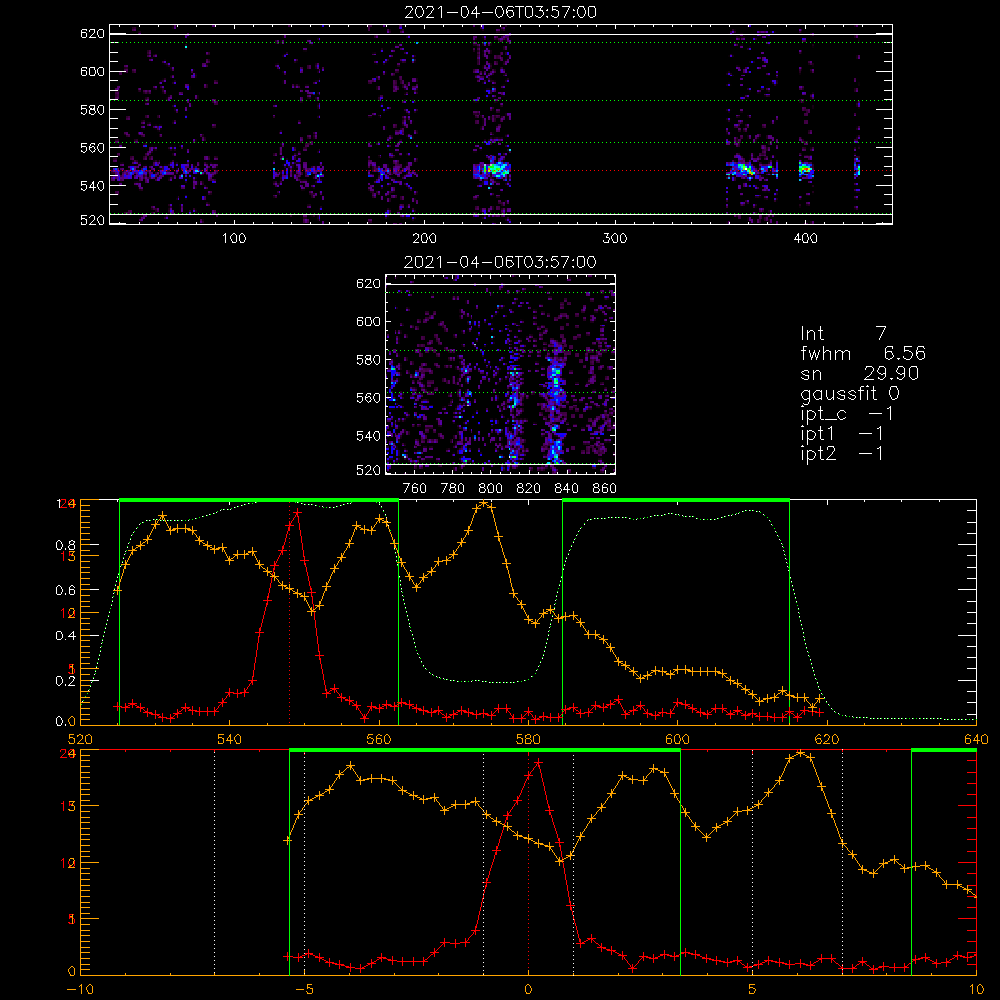Click white y-axis label 0.2 on profile plot
Image resolution: width=1000 pixels, height=1000 pixels.
pos(66,681)
